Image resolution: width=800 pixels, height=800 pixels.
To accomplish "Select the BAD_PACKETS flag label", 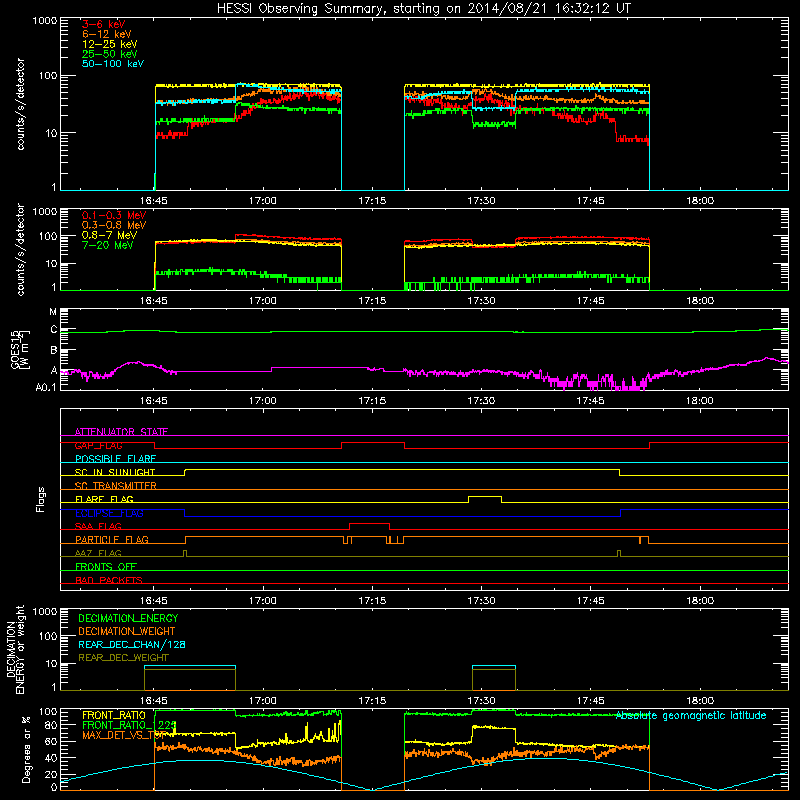I will point(109,580).
